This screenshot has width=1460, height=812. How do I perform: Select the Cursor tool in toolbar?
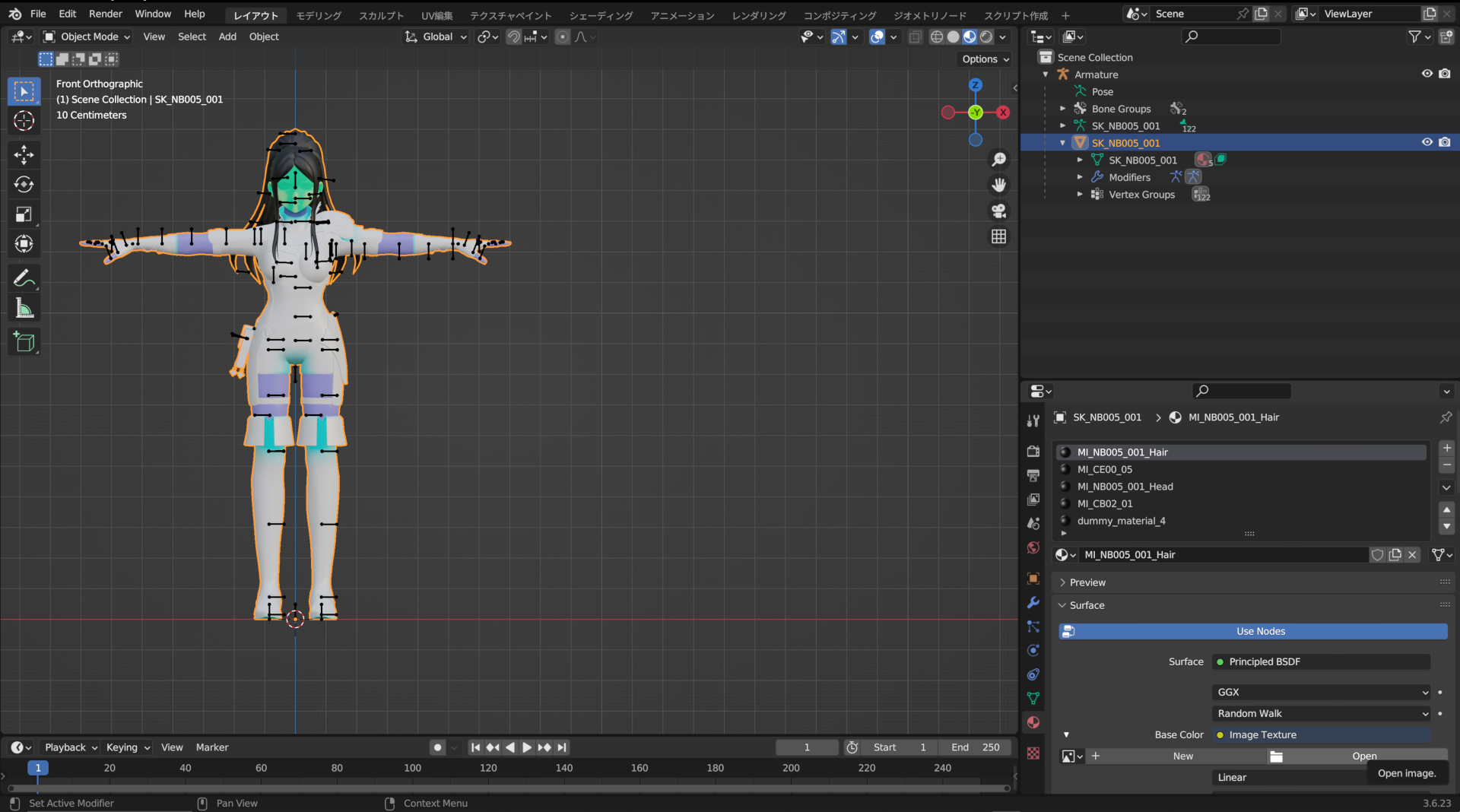tap(24, 121)
